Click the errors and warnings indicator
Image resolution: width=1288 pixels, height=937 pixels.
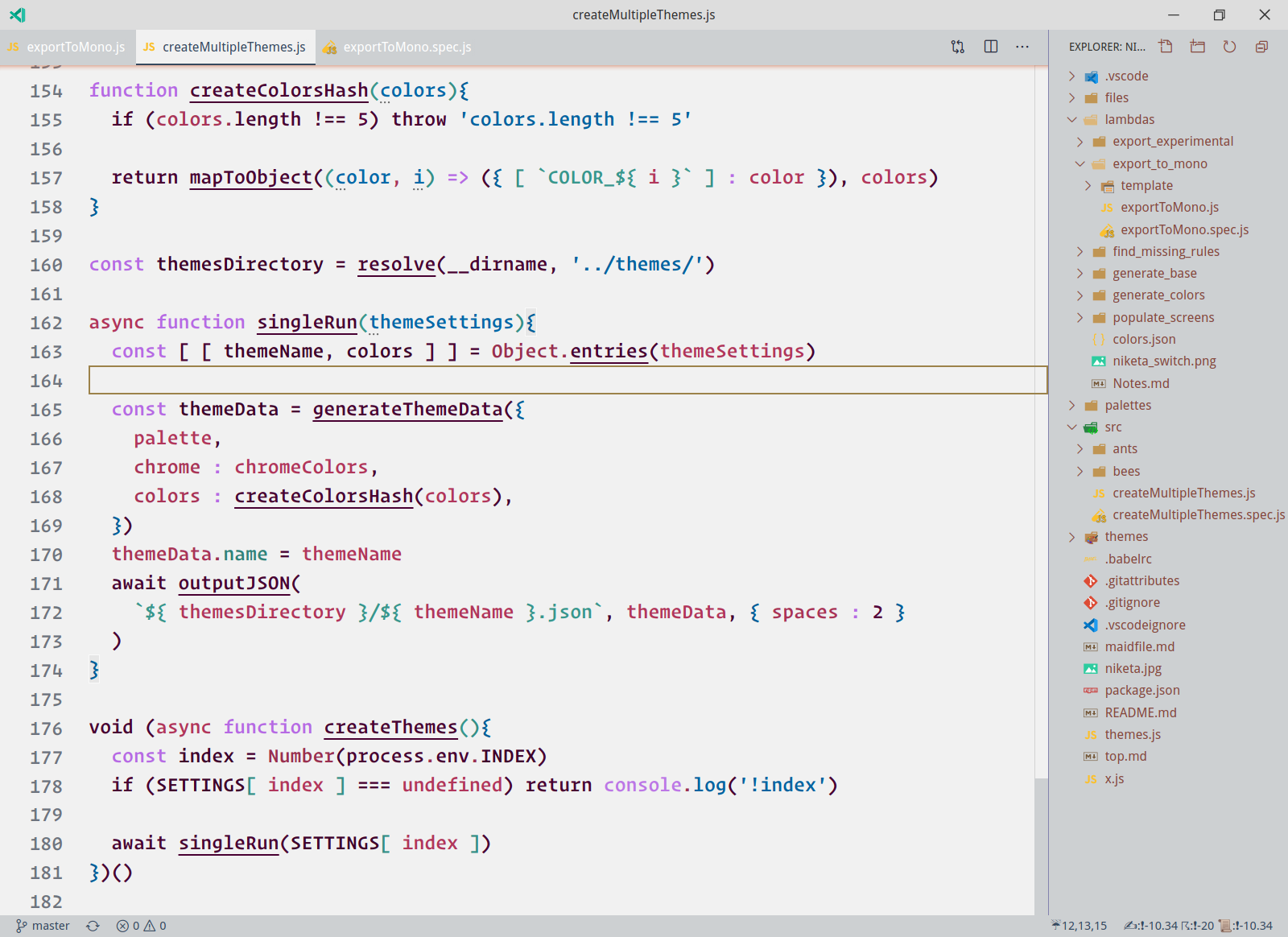click(142, 925)
